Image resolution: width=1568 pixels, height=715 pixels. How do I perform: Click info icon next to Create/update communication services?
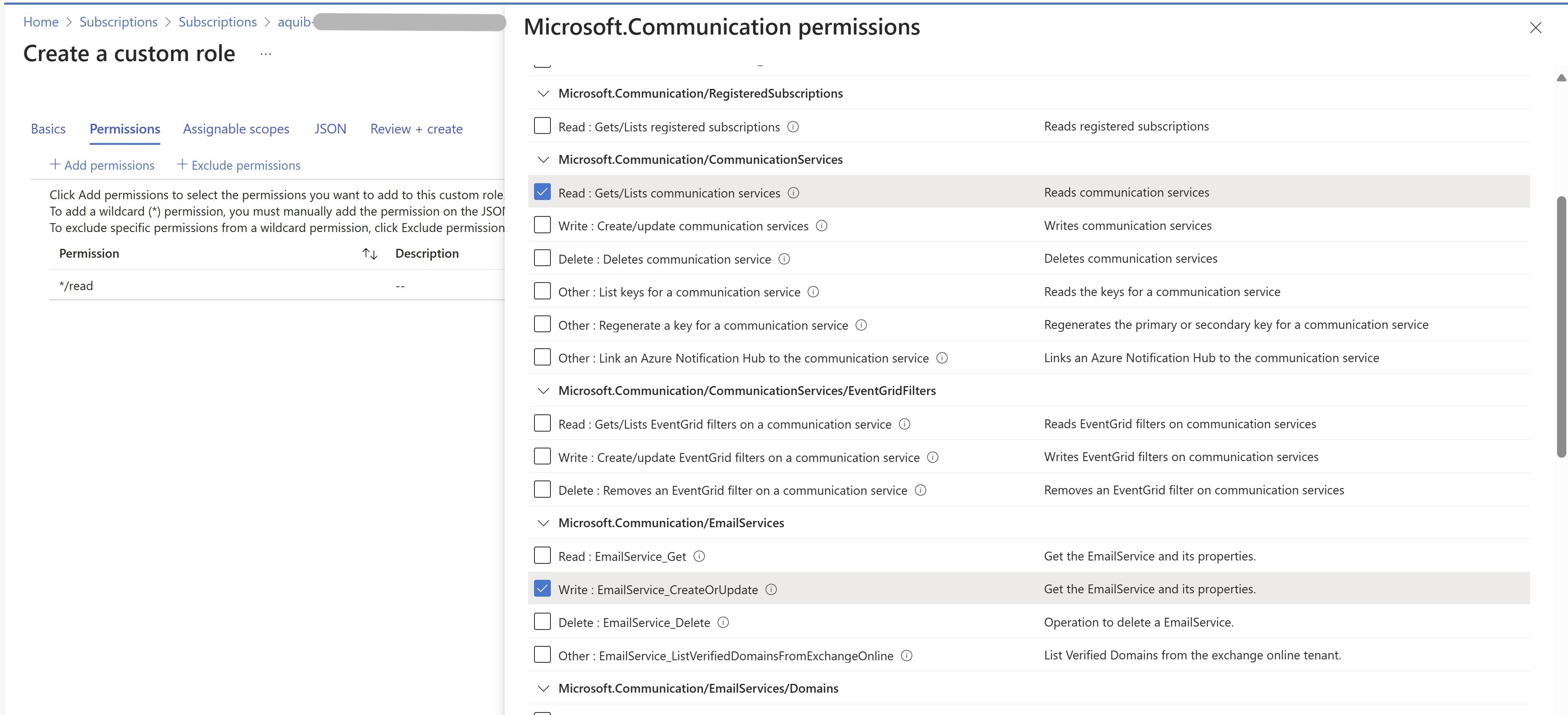(x=821, y=226)
